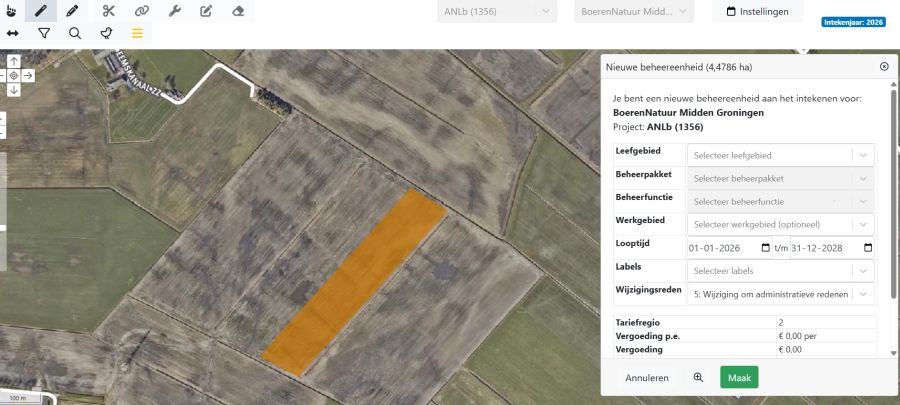900x405 pixels.
Task: Open the filter funnel tool
Action: 44,33
